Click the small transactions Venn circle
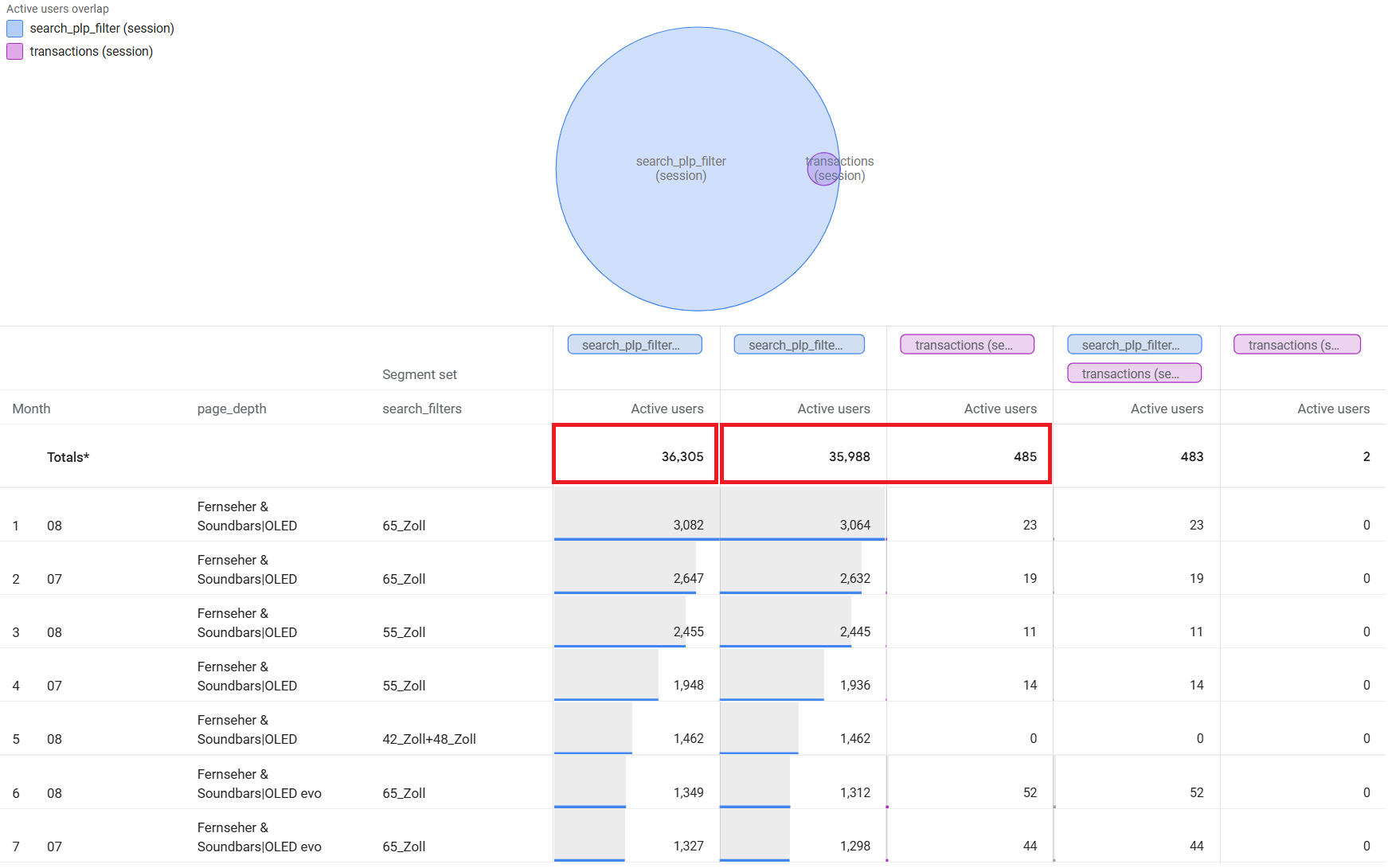 tap(823, 169)
